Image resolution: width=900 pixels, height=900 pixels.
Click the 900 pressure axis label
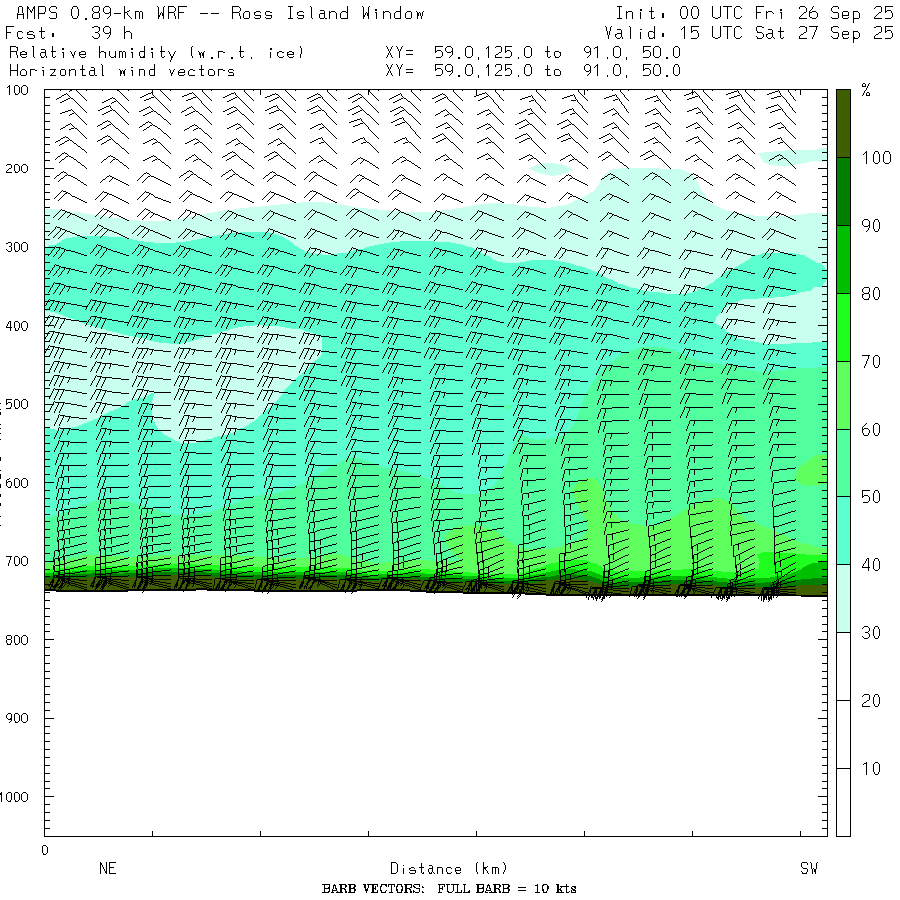(17, 718)
